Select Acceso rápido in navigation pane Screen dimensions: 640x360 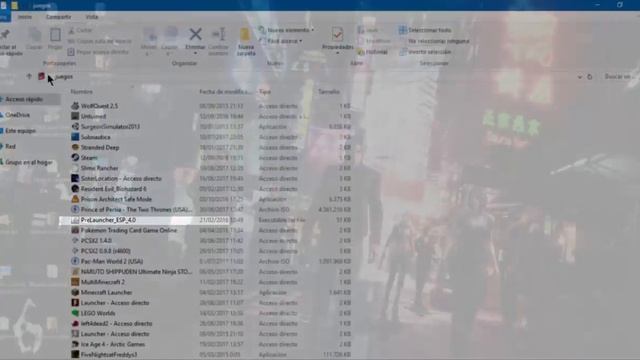coord(24,99)
